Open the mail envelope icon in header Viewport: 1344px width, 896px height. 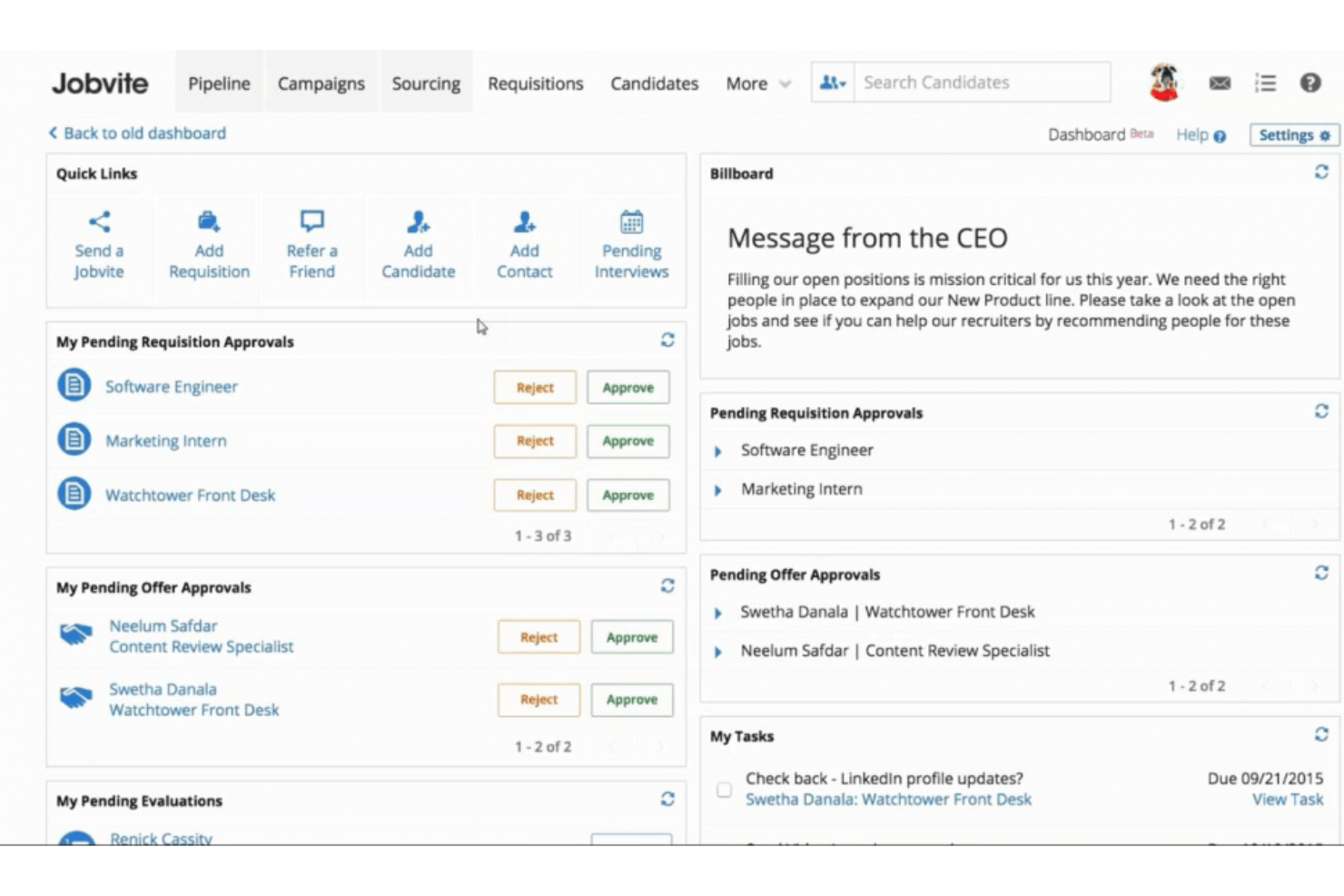point(1220,84)
